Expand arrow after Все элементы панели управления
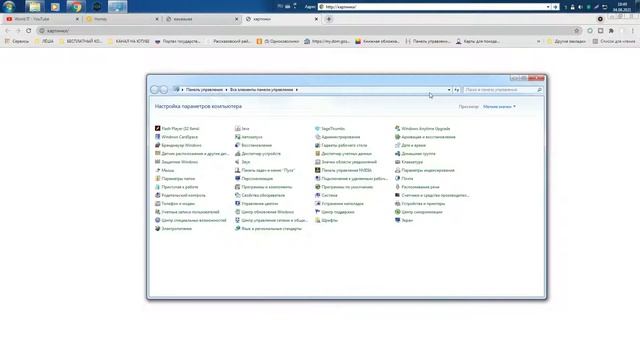This screenshot has width=640, height=360. click(297, 90)
